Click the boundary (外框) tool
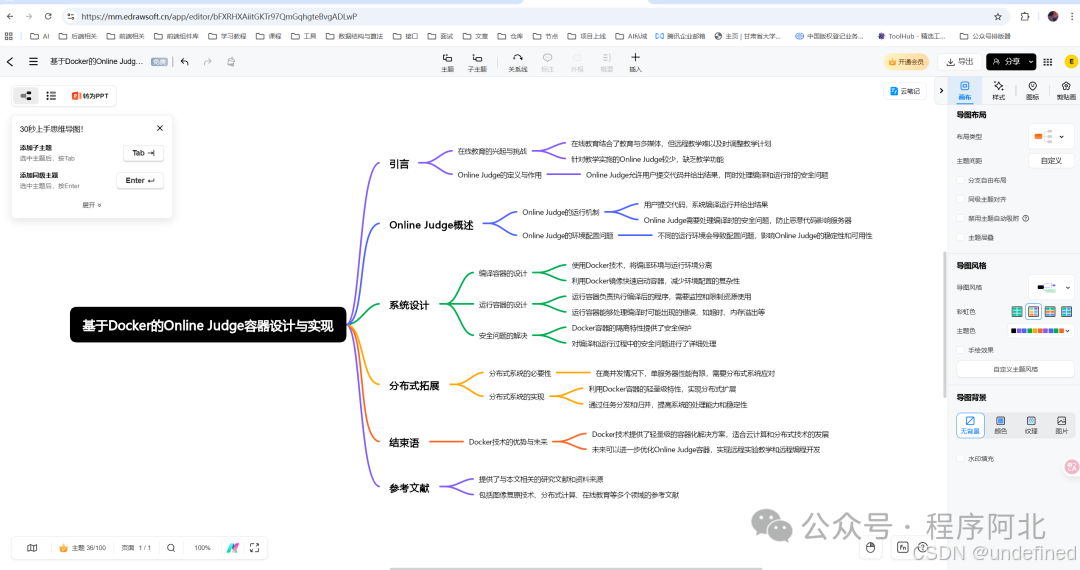The image size is (1080, 570). click(x=577, y=62)
